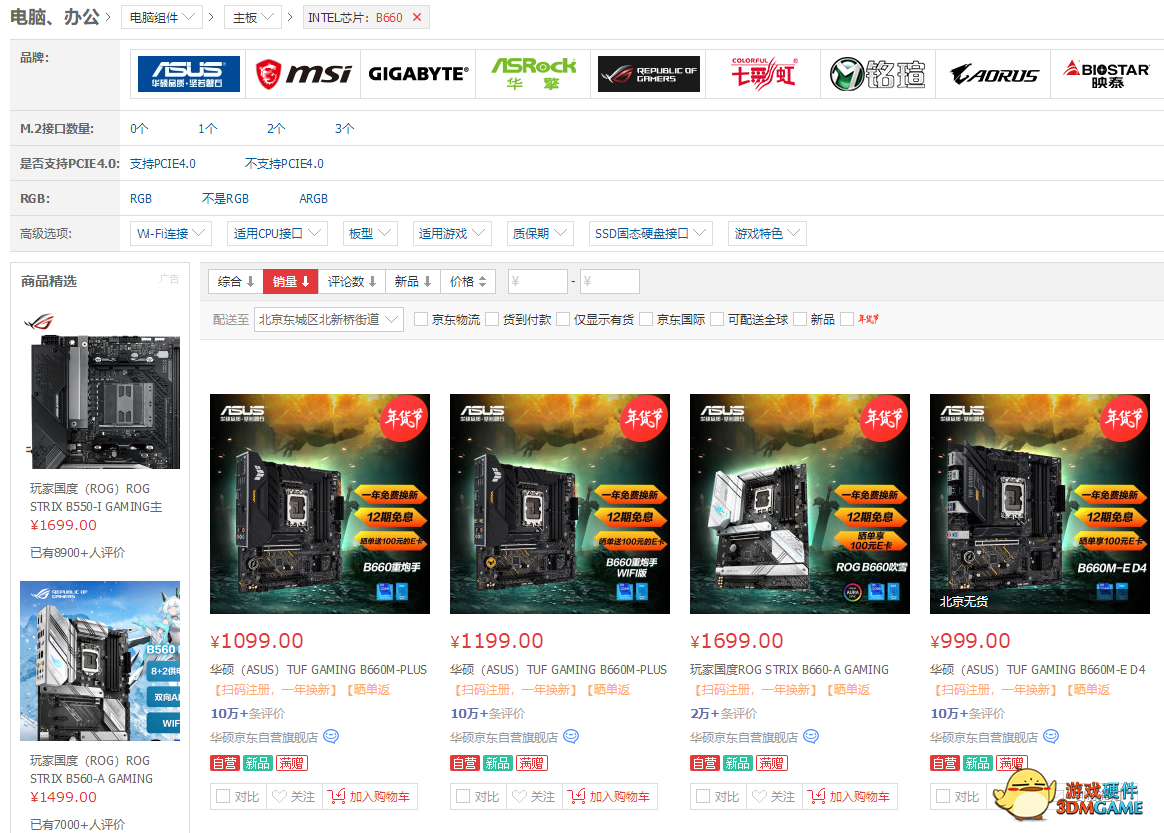Screen dimensions: 1164x833
Task: Click cart icon for ¥1099.00 motherboard
Action: click(336, 796)
